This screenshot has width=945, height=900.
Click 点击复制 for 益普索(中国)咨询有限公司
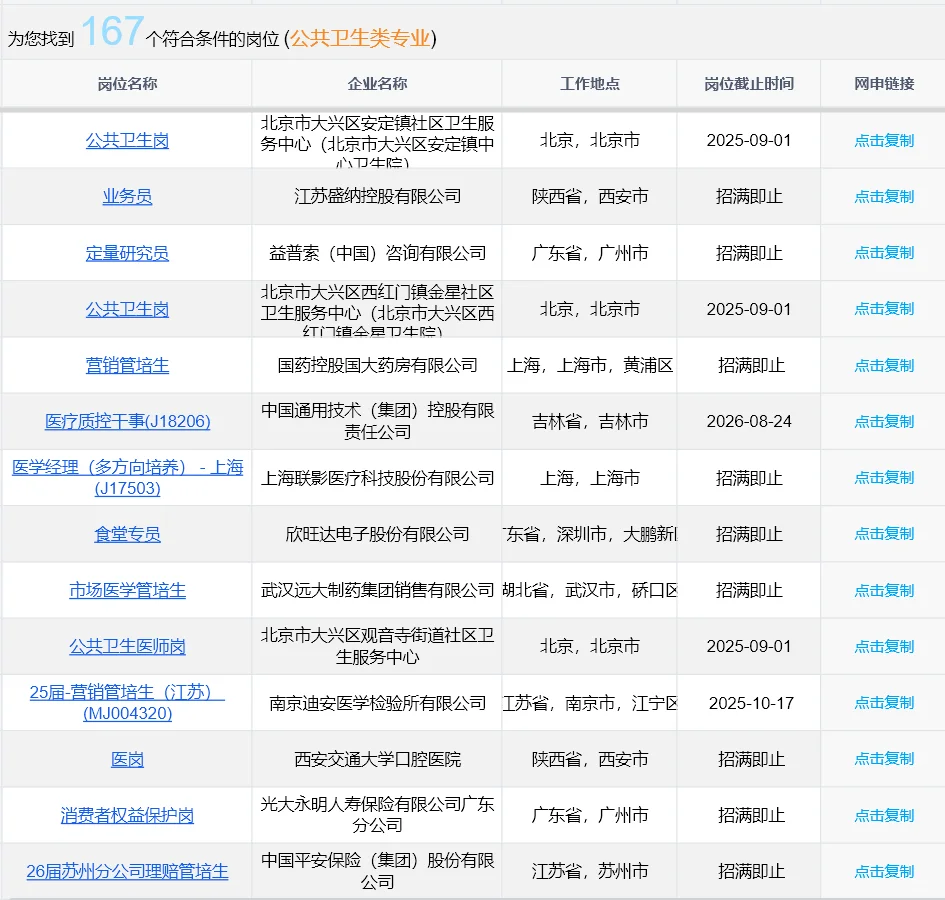[x=884, y=253]
